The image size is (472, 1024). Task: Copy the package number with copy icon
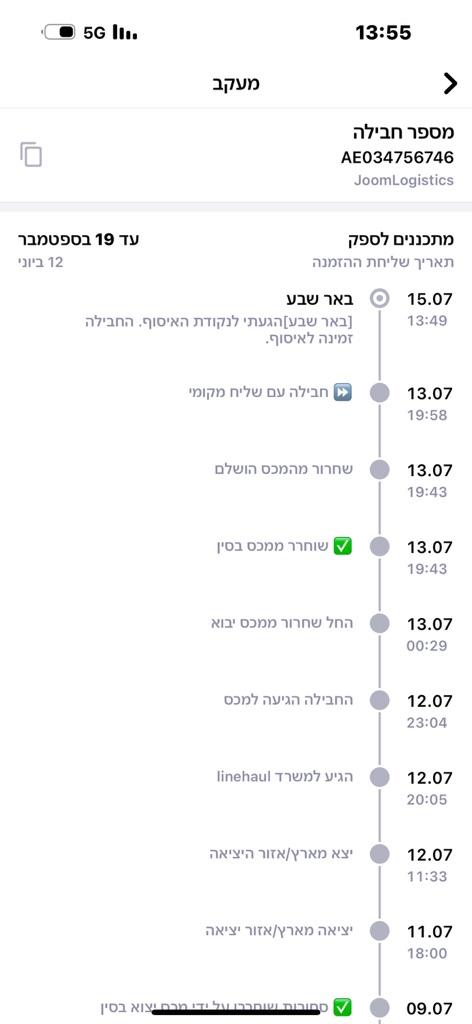click(31, 154)
